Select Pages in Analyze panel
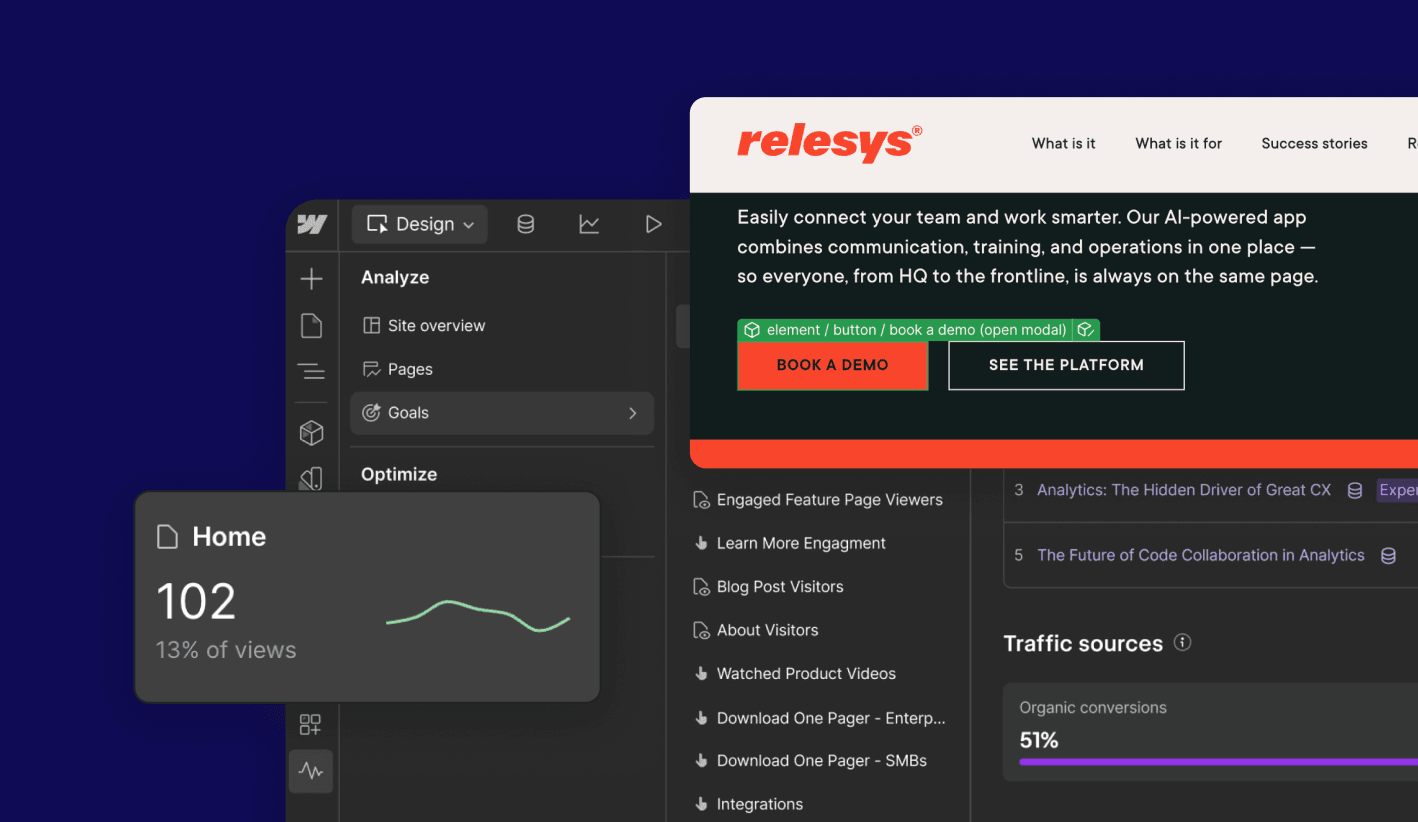This screenshot has width=1418, height=822. pos(410,370)
